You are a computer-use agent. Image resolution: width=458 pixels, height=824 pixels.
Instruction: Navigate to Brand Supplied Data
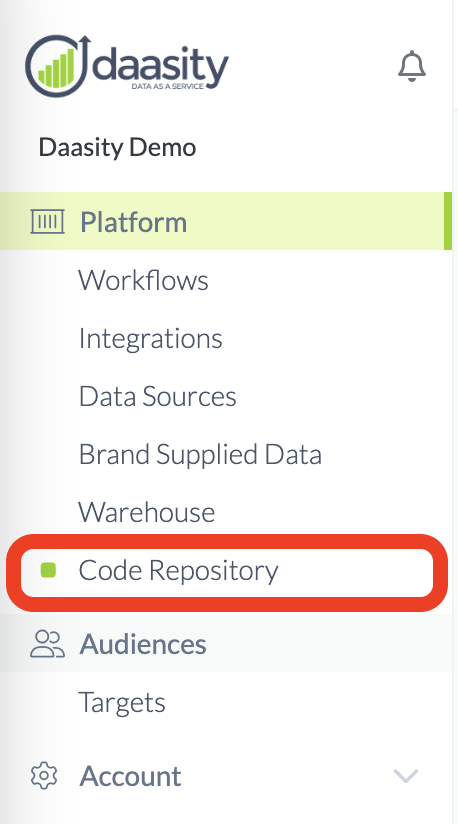pyautogui.click(x=200, y=455)
